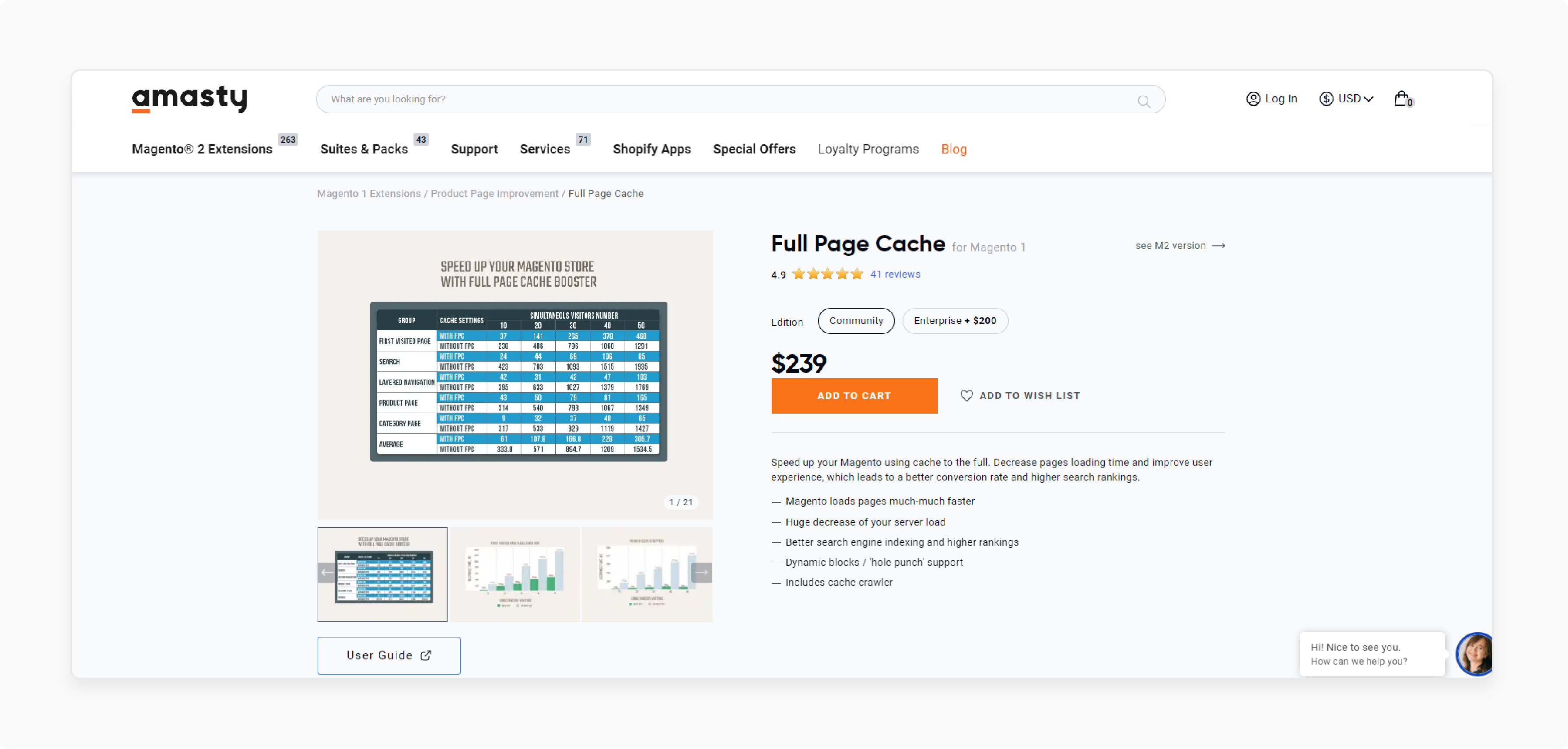Expand the USD currency dropdown
The width and height of the screenshot is (1568, 749).
1346,98
